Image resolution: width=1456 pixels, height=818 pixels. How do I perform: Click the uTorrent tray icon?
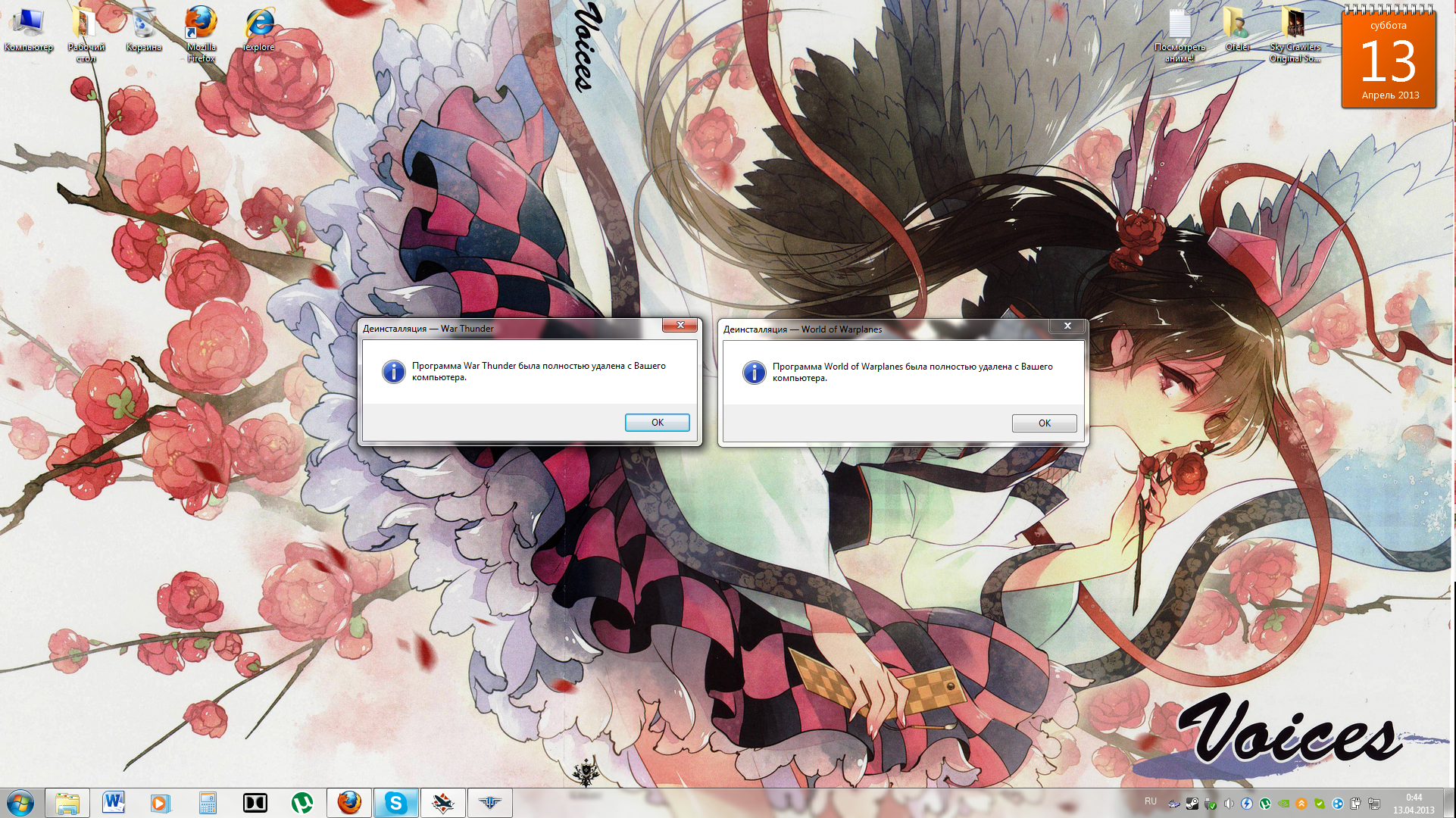click(x=1265, y=804)
